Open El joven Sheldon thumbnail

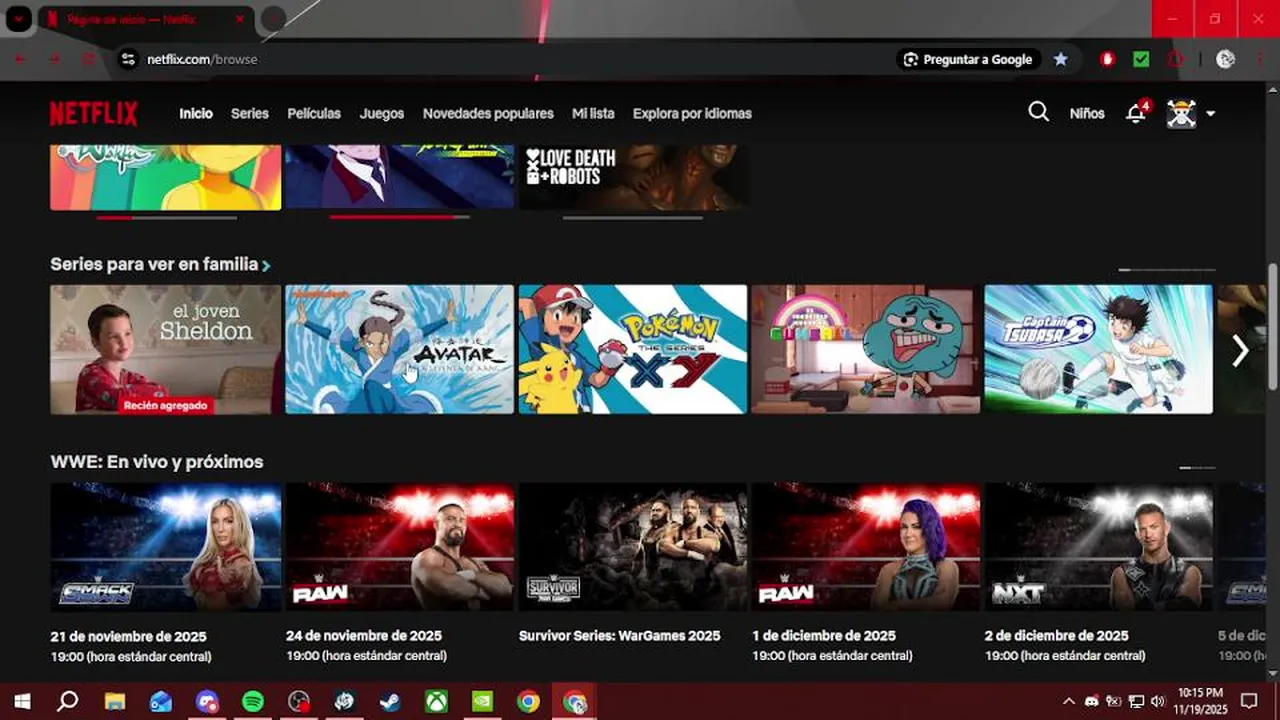[166, 349]
